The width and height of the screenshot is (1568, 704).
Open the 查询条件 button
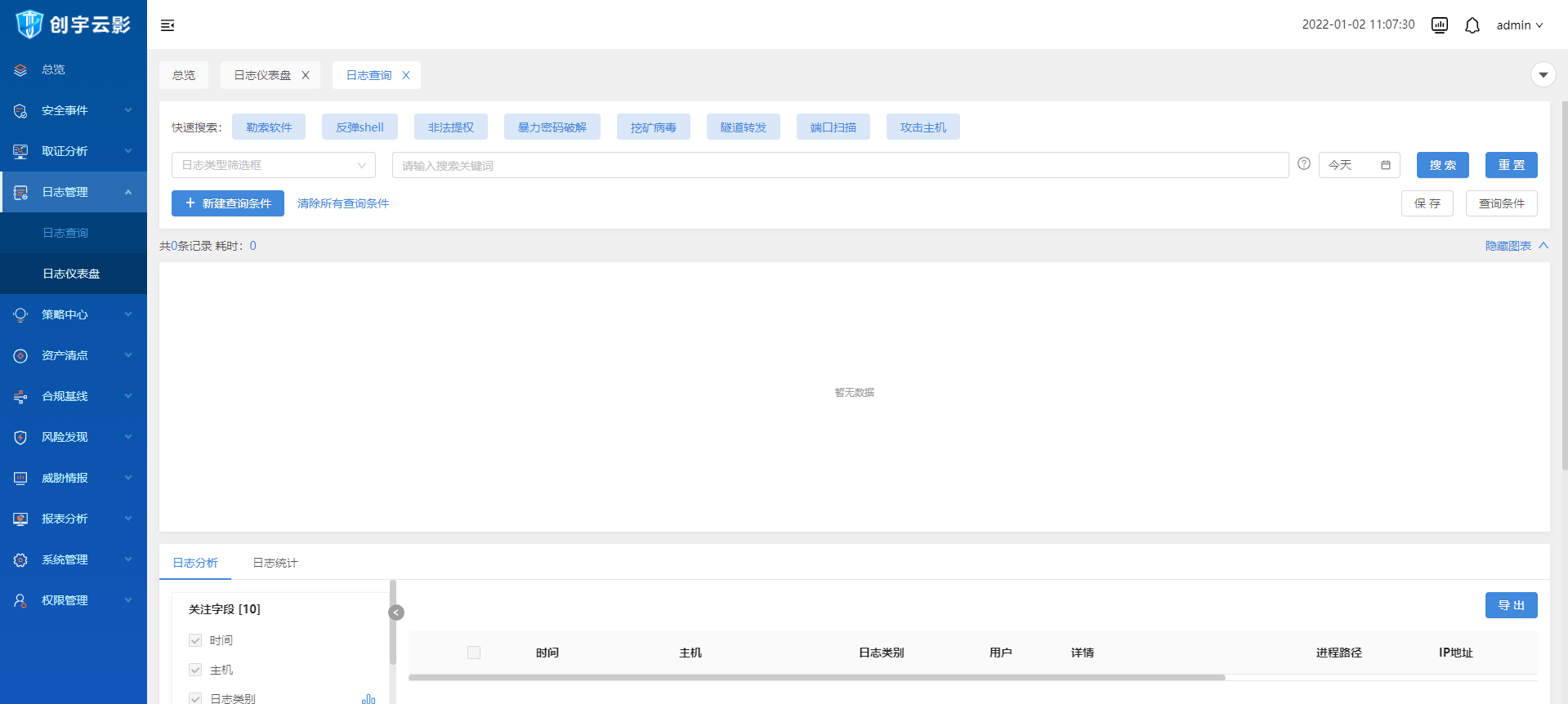1502,203
